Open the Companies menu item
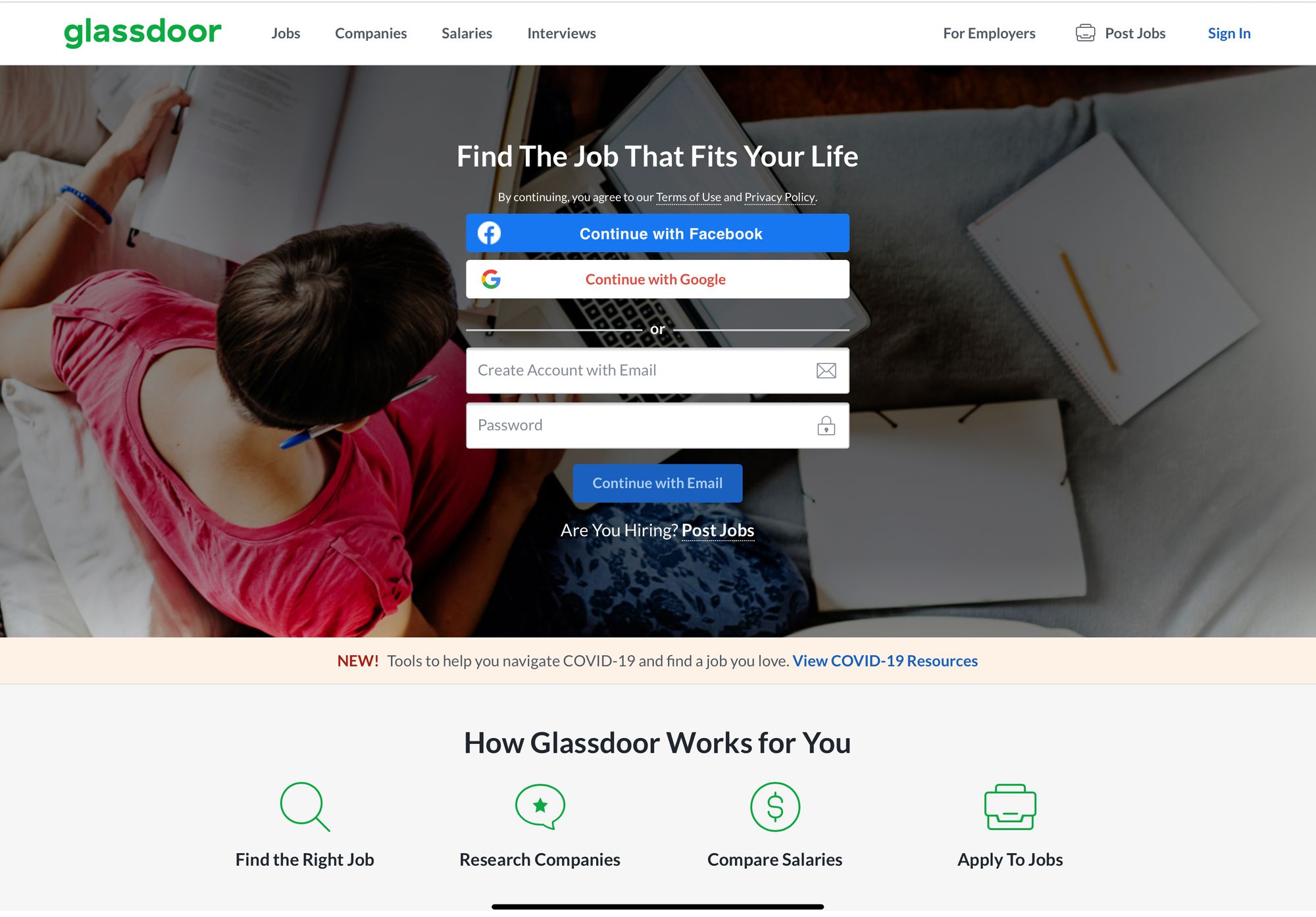This screenshot has height=917, width=1316. pyautogui.click(x=371, y=33)
